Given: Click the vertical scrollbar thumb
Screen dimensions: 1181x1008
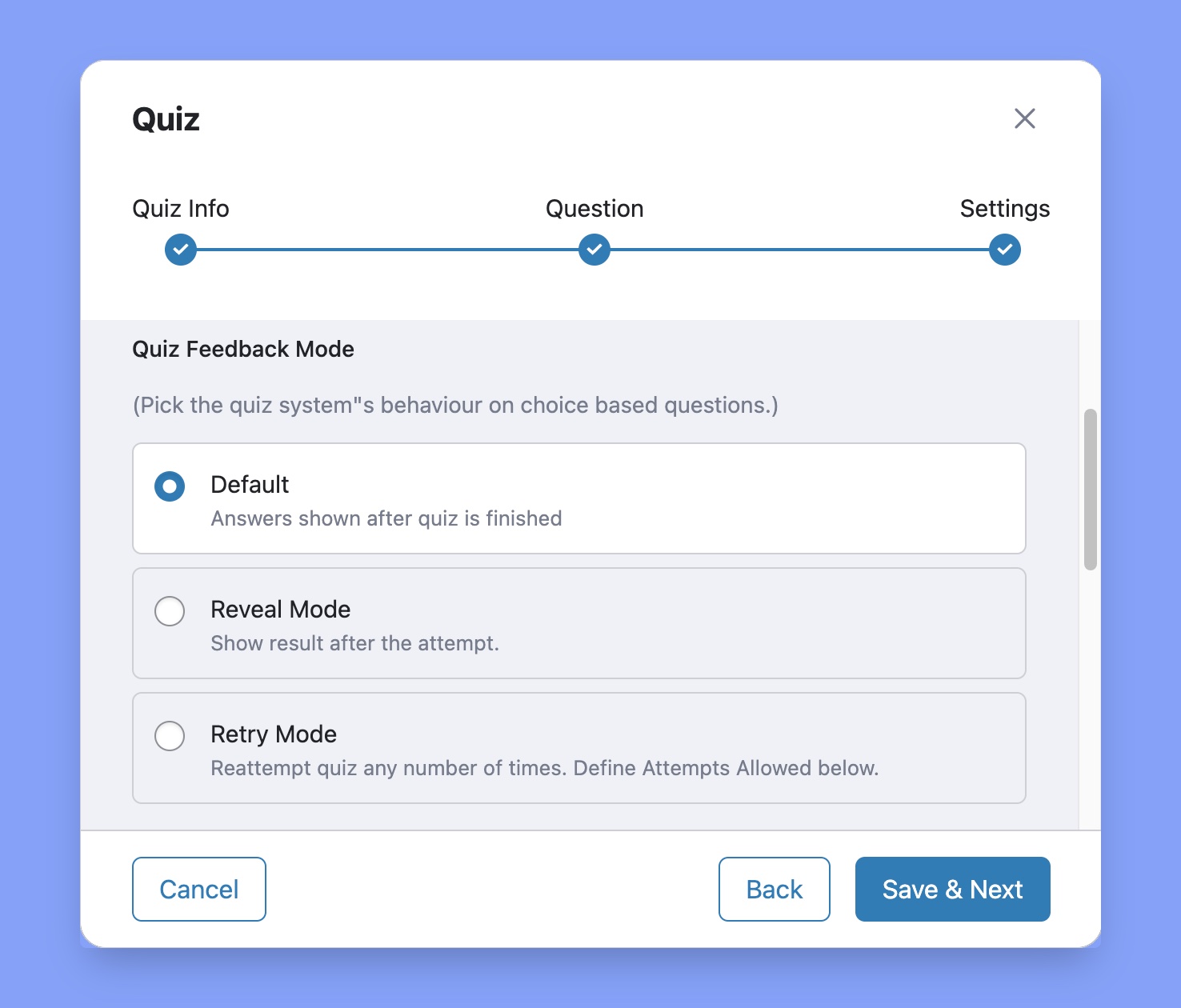Looking at the screenshot, I should pyautogui.click(x=1090, y=490).
